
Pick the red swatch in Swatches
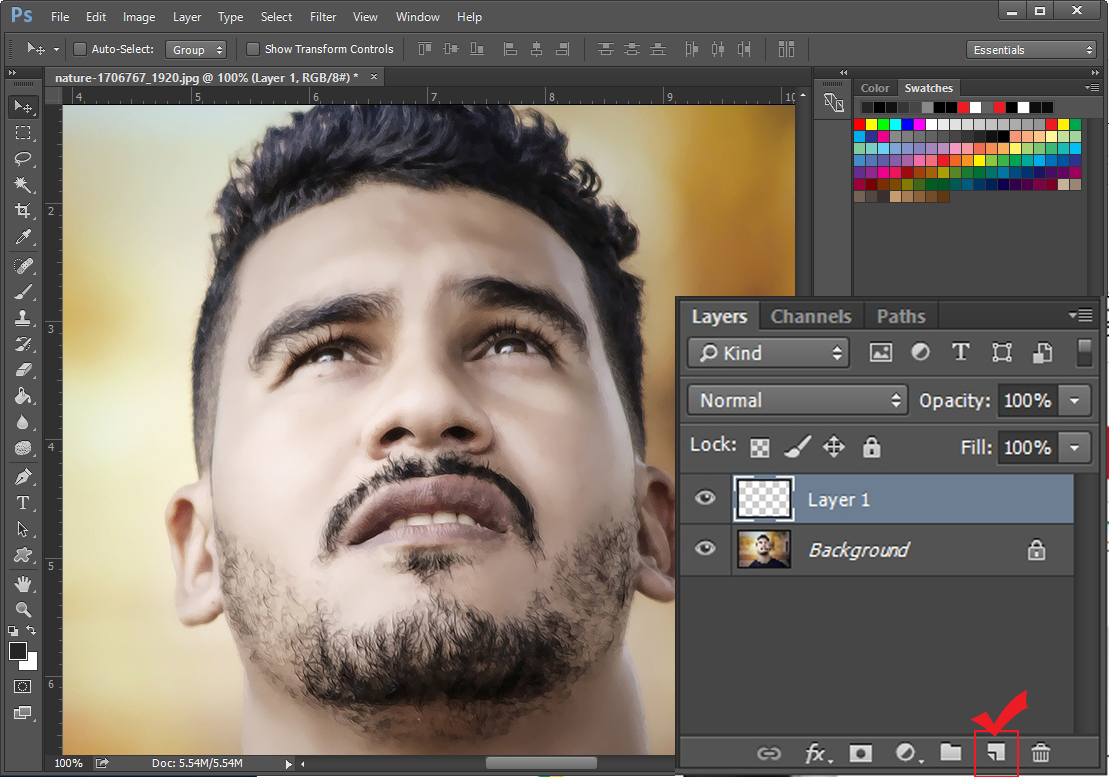click(859, 125)
